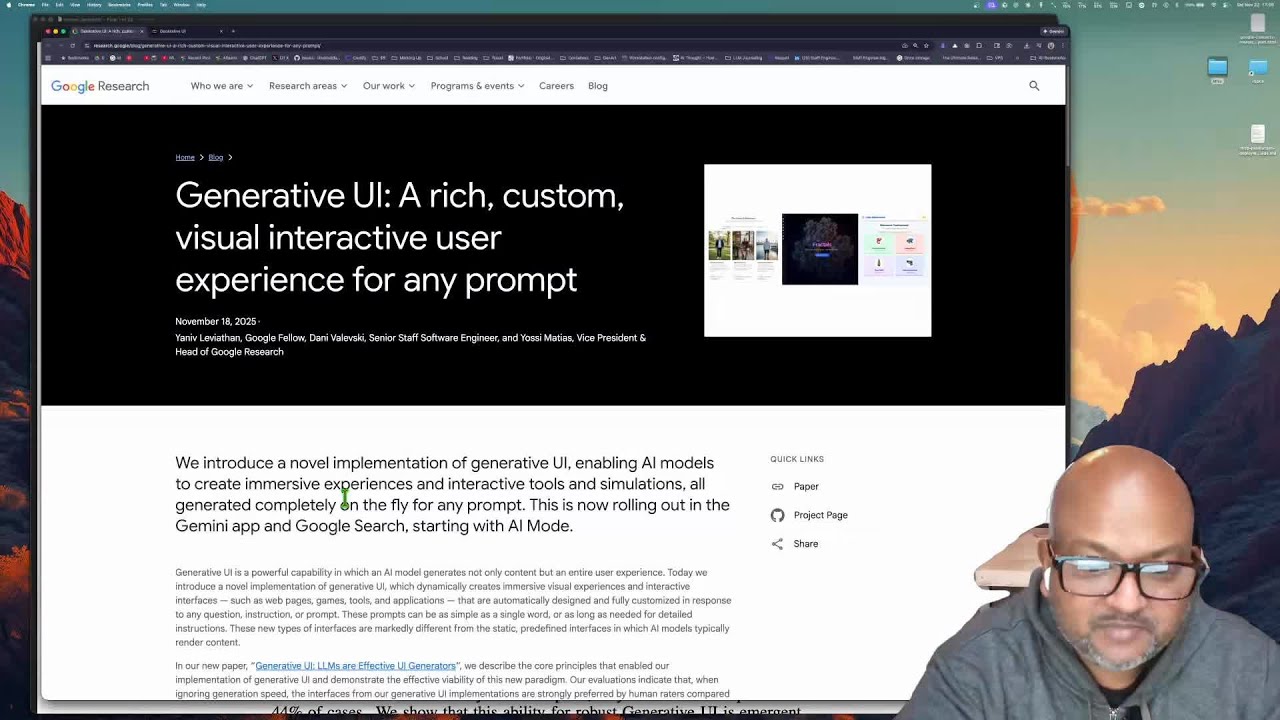1280x720 pixels.
Task: Open the Project Page quick link
Action: point(820,515)
